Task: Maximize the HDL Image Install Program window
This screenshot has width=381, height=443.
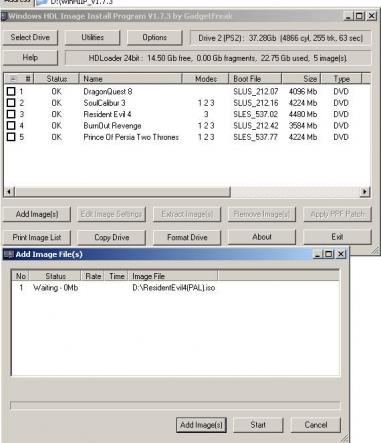Action: [x=360, y=16]
